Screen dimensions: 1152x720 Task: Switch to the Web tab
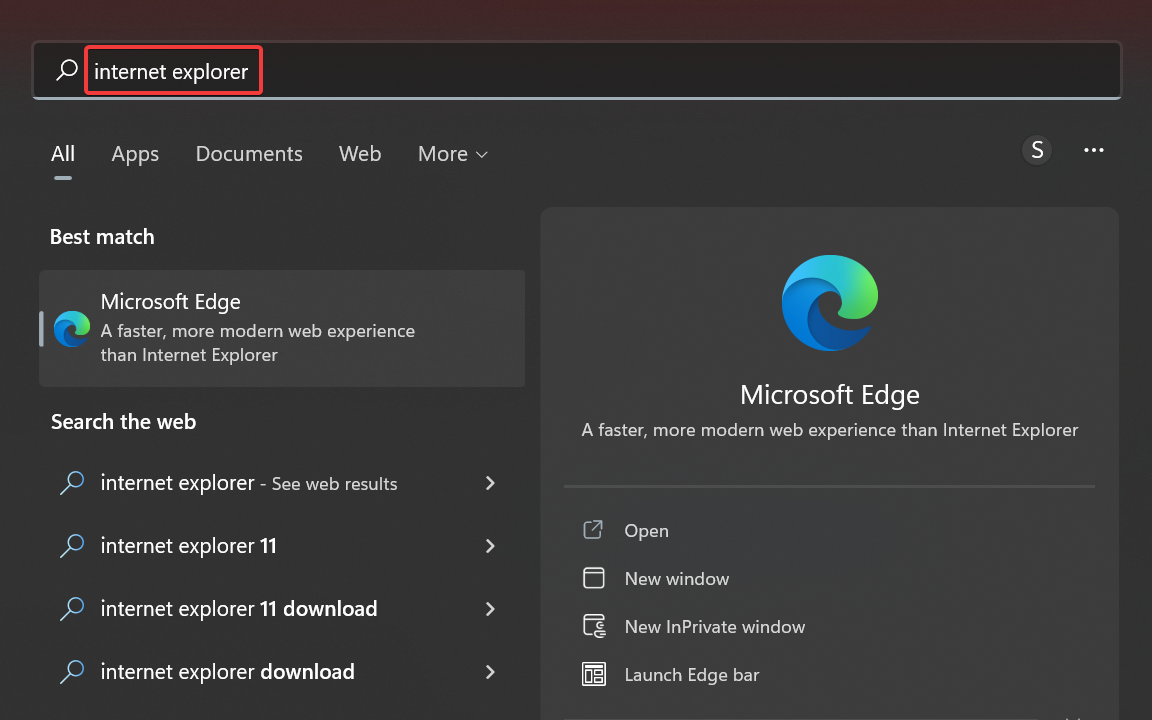click(360, 154)
